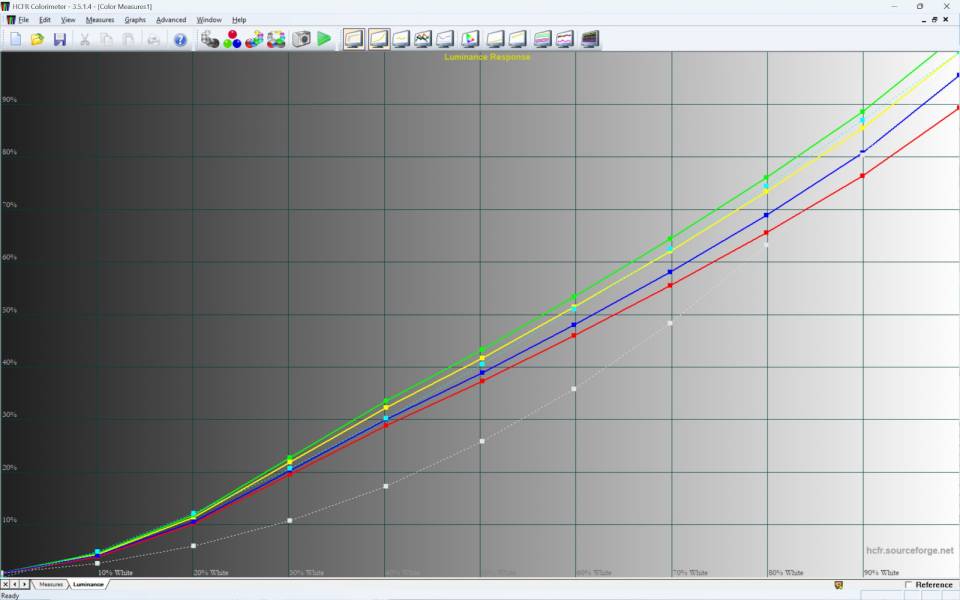Click the colored ring of balls measure icon
This screenshot has height=600, width=960.
[x=276, y=39]
